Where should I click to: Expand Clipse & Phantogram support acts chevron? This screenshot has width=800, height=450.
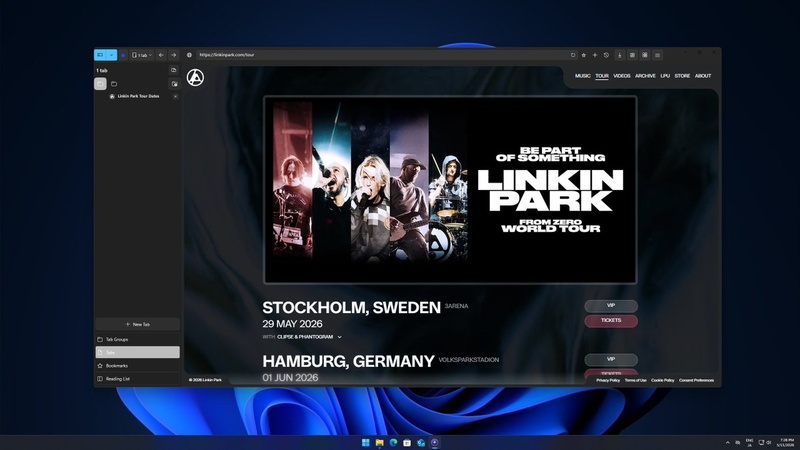[x=340, y=337]
